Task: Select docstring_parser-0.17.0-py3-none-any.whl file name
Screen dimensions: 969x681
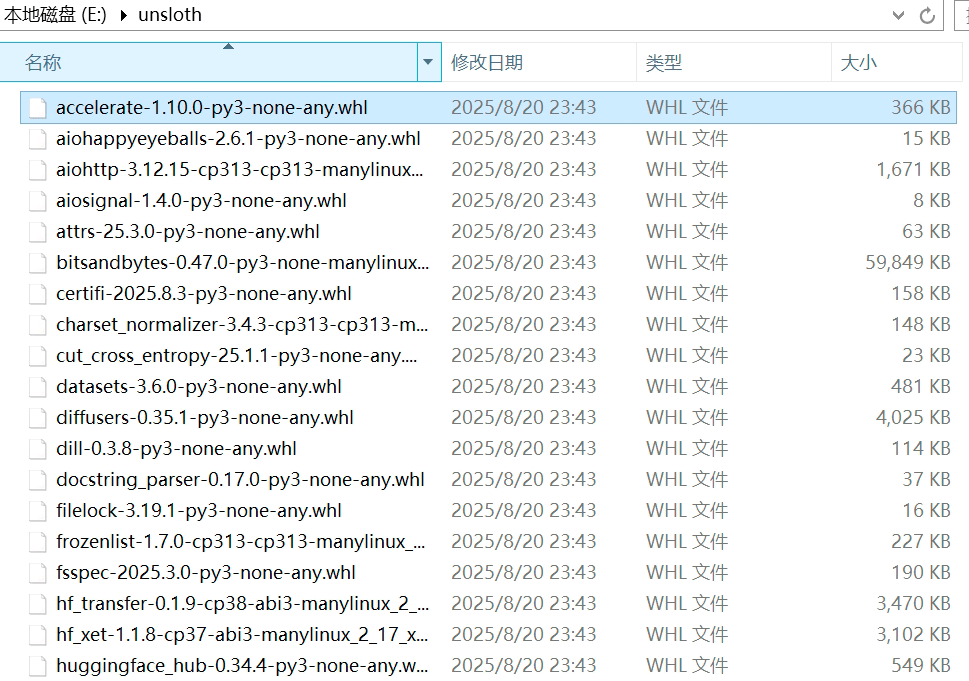Action: tap(240, 480)
